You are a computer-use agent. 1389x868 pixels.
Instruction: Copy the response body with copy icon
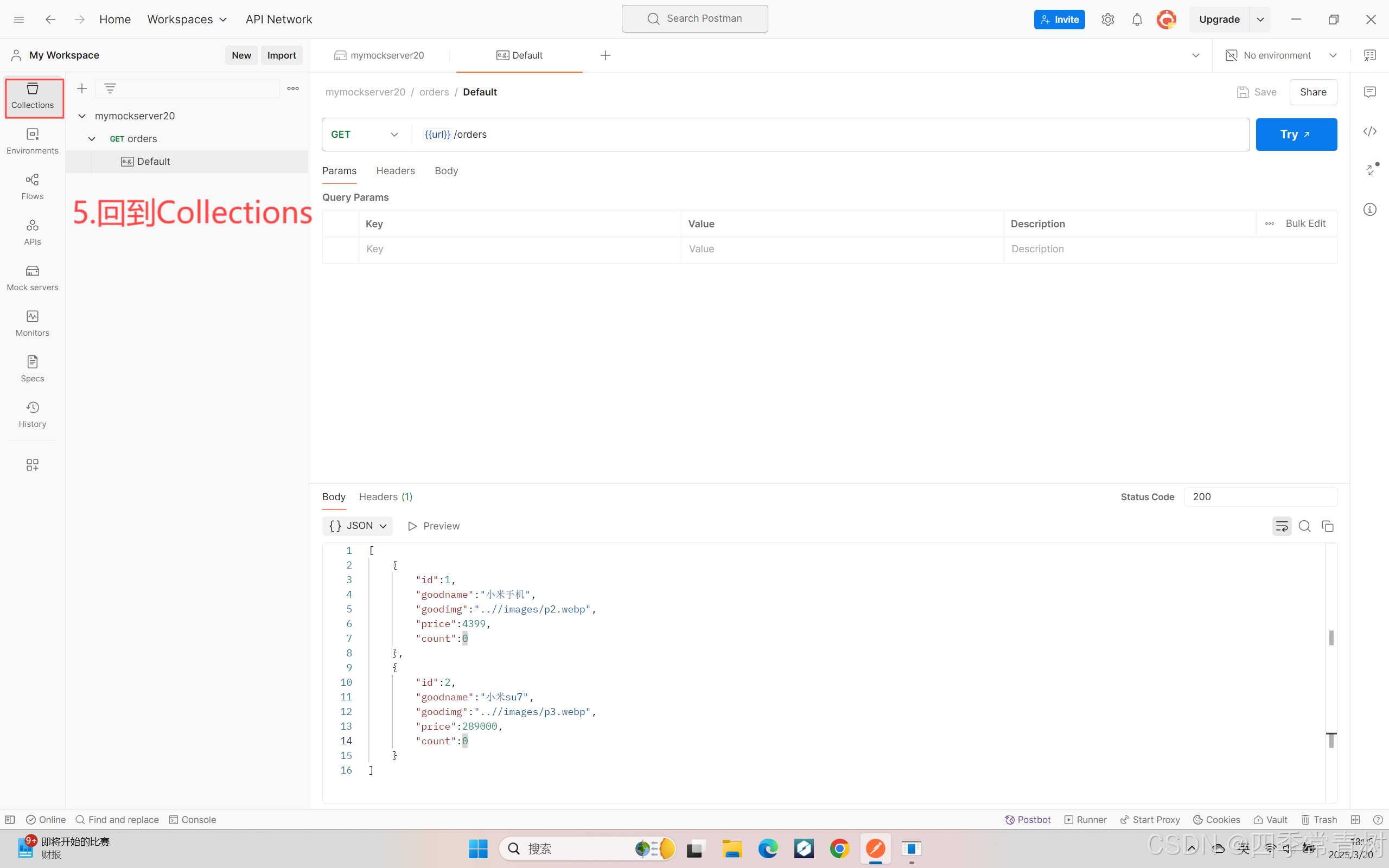pos(1328,526)
